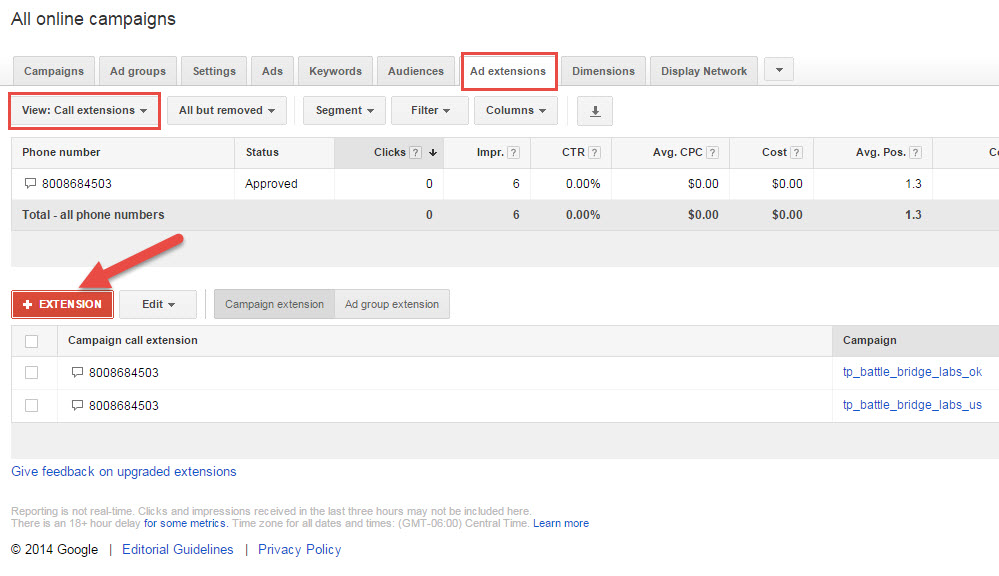This screenshot has height=576, width=999.
Task: Check the box for tp_battle_bridge_labs_us extension row
Action: pos(32,406)
